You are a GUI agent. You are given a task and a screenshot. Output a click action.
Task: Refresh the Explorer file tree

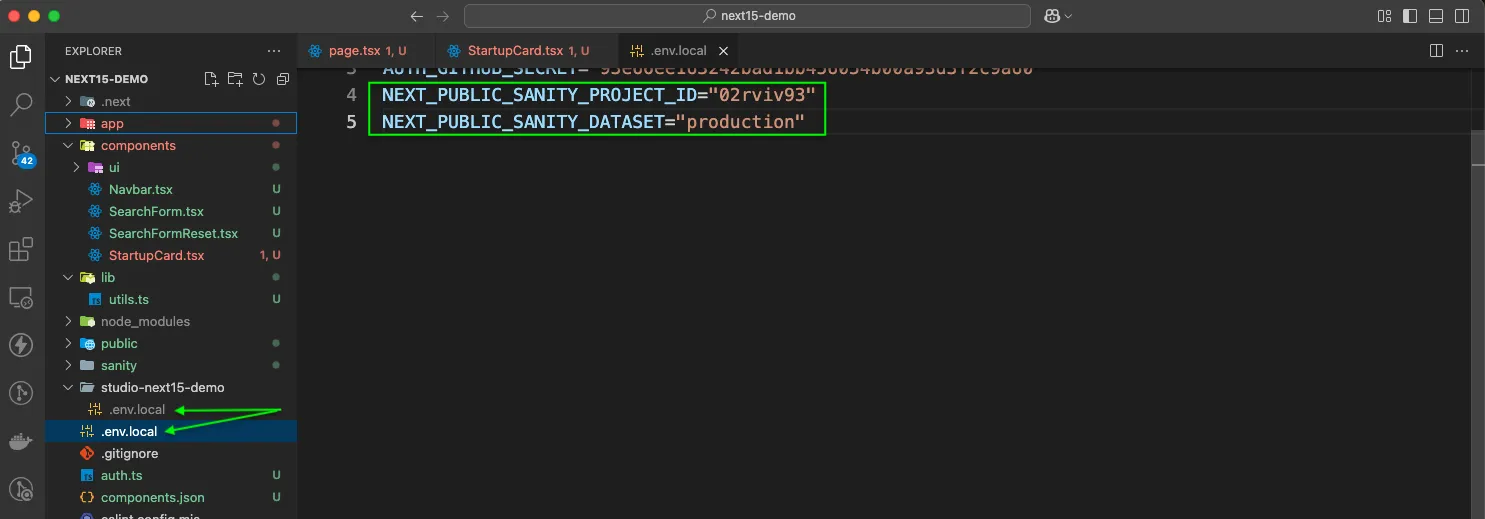coord(259,79)
